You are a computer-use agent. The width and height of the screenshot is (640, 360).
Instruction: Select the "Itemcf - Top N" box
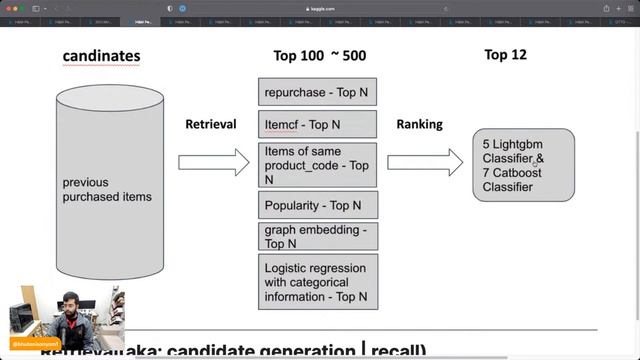pyautogui.click(x=317, y=124)
